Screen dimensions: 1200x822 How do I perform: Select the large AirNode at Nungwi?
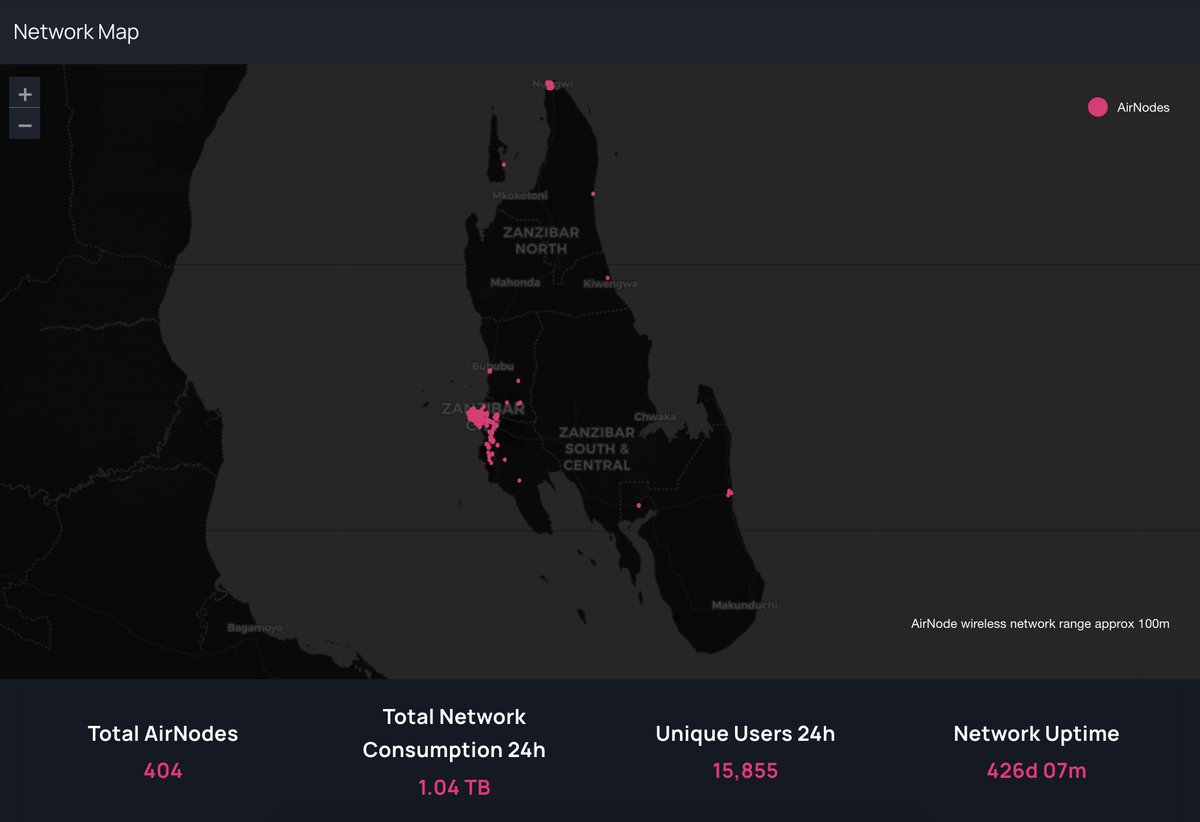549,85
